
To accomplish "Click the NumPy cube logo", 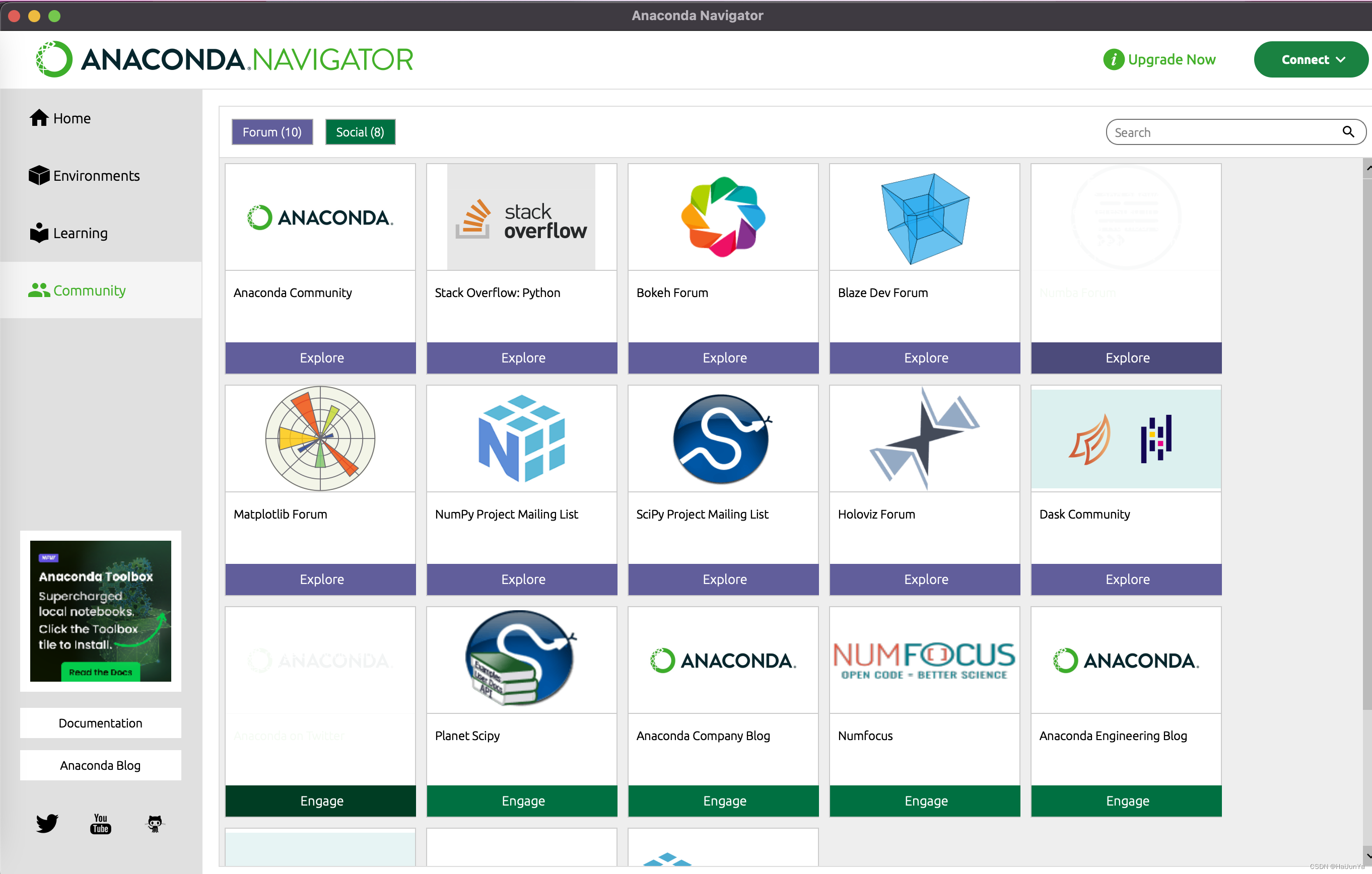I will pos(522,439).
